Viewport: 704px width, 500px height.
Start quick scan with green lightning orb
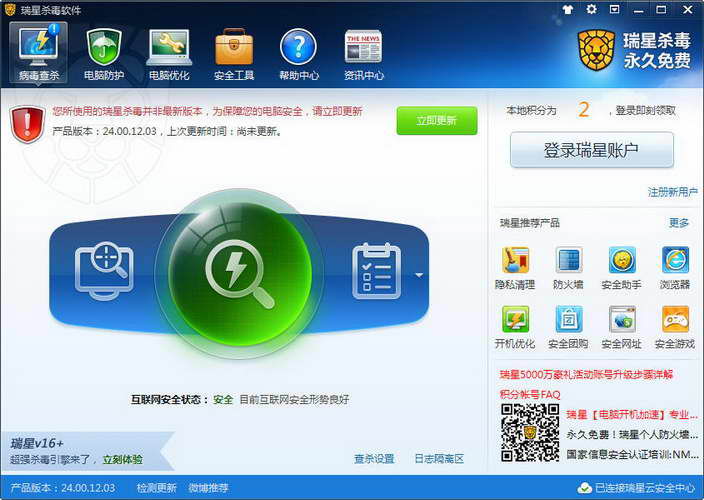click(239, 273)
